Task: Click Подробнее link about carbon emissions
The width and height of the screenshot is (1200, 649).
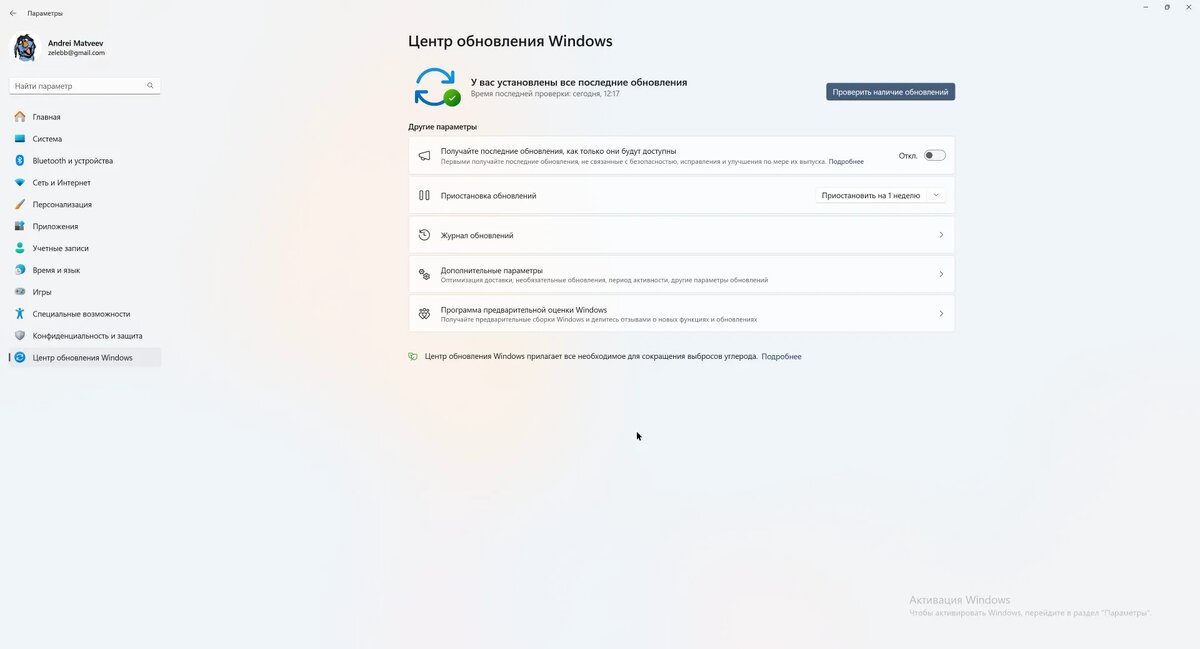Action: coord(781,357)
